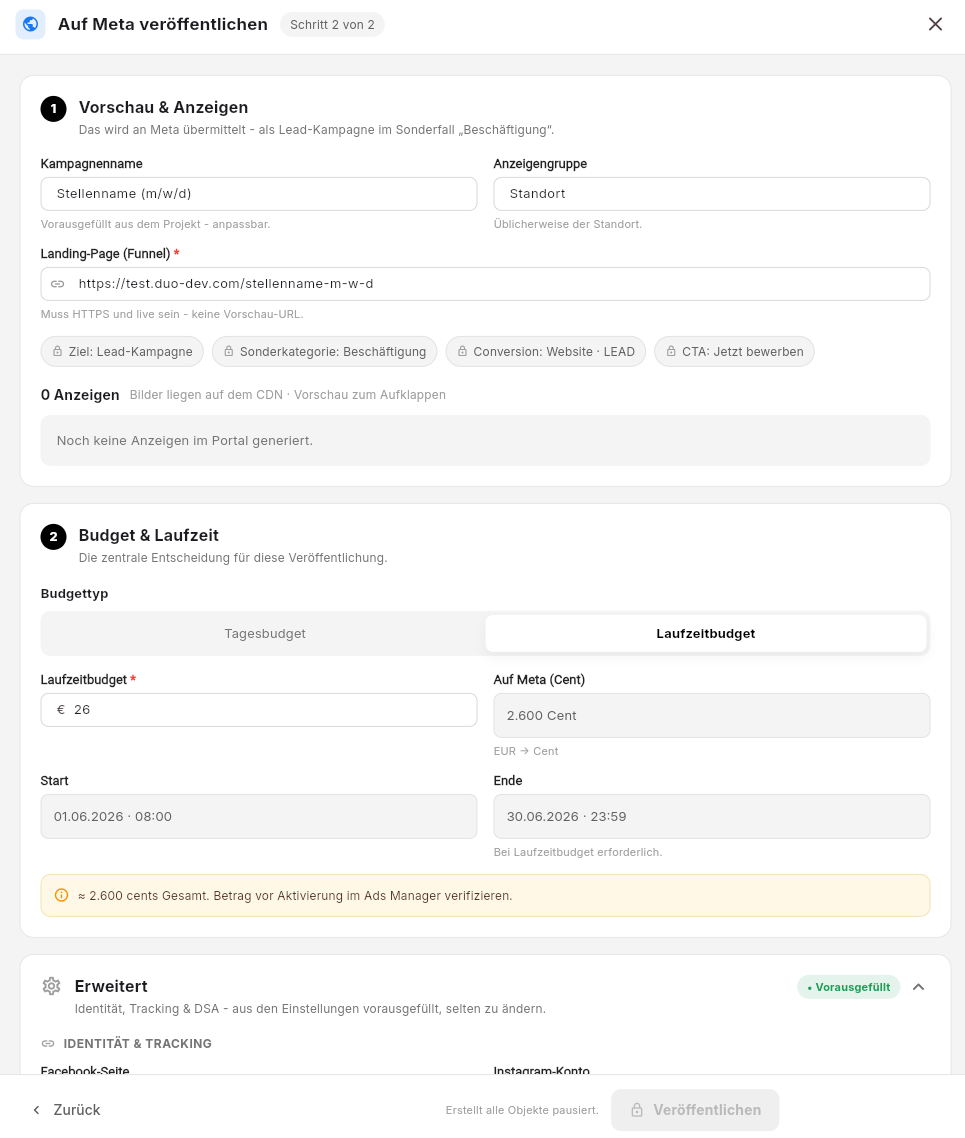Viewport: 965px width, 1138px height.
Task: Click lock icon on CTA chip
Action: [x=671, y=351]
